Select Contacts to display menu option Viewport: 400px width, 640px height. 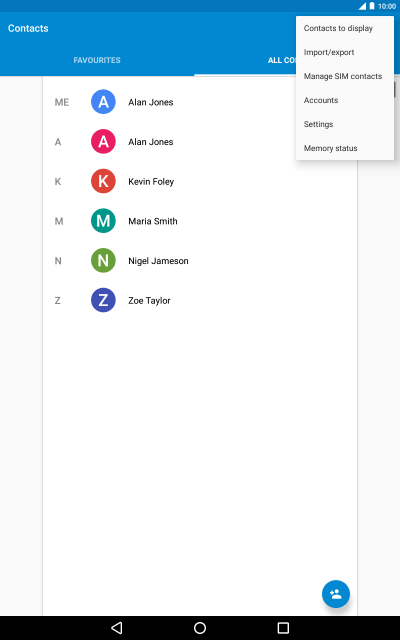click(x=345, y=28)
